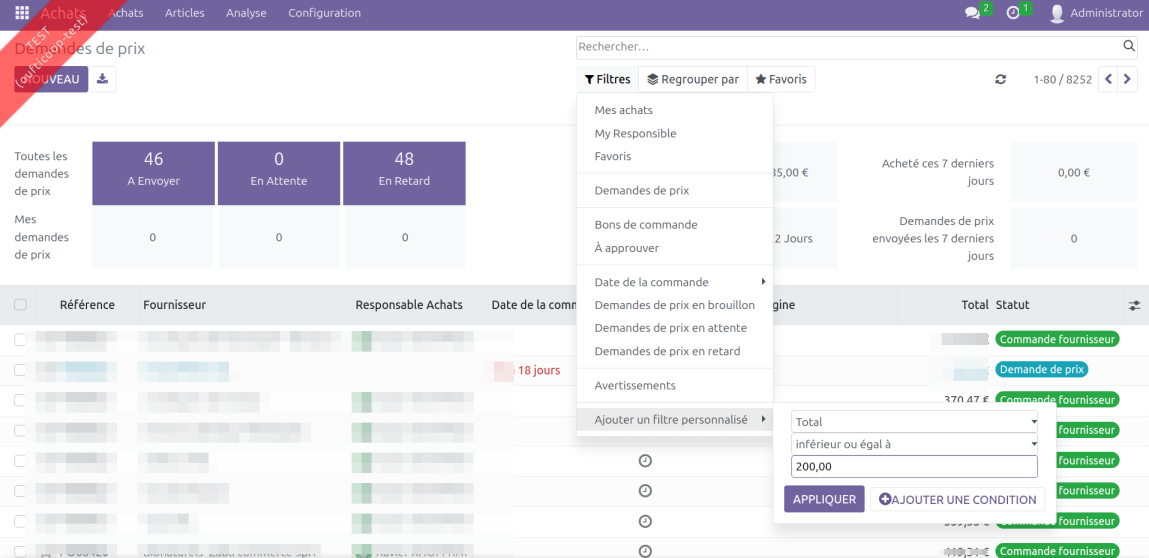Image resolution: width=1149 pixels, height=558 pixels.
Task: Click the search magnifier icon
Action: pos(1130,46)
